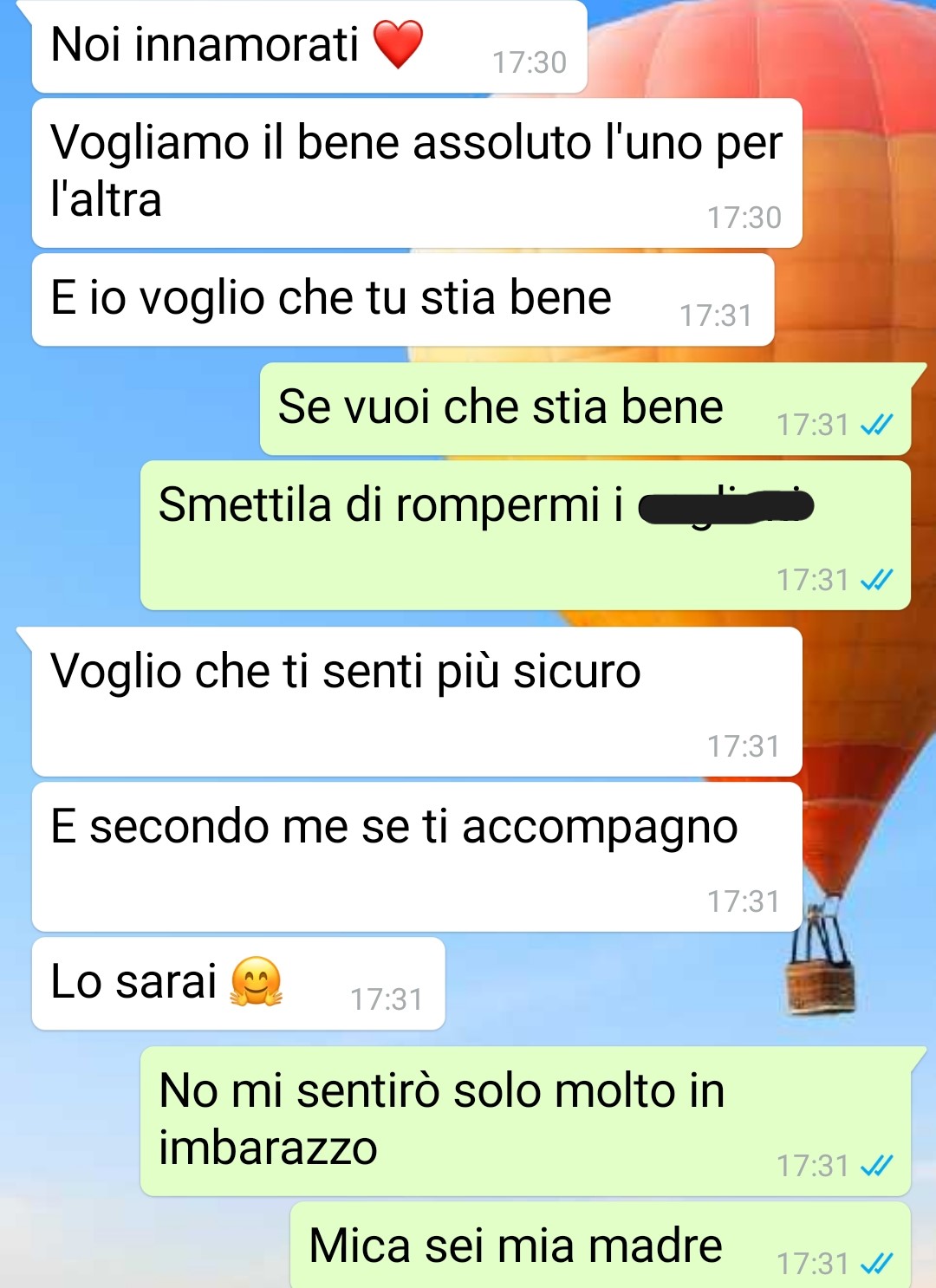
Task: Select the 'Lo sarai' message bubble
Action: pyautogui.click(x=238, y=984)
